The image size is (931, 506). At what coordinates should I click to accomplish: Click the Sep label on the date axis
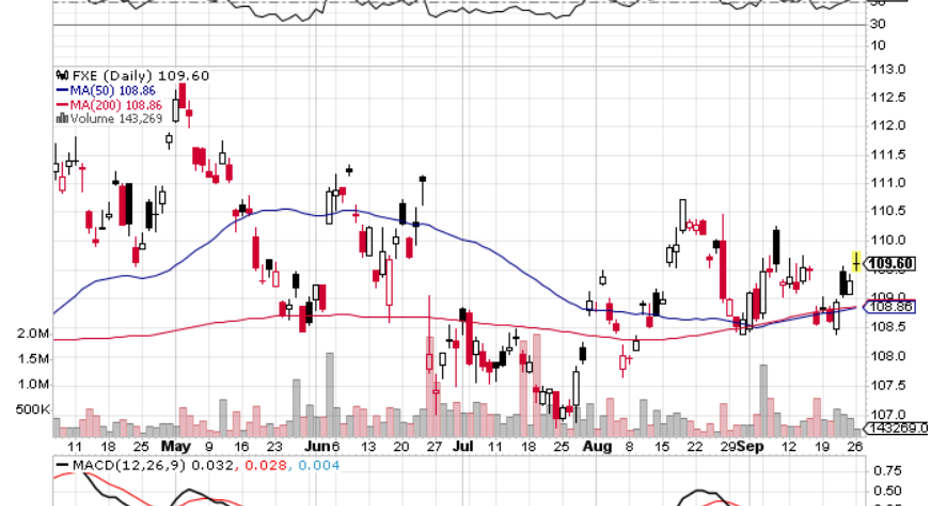(750, 447)
